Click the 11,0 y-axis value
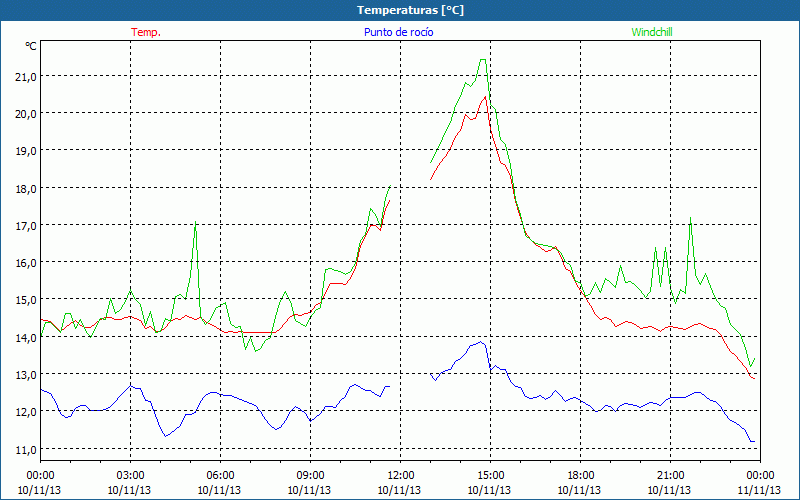Image resolution: width=800 pixels, height=500 pixels. (25, 449)
